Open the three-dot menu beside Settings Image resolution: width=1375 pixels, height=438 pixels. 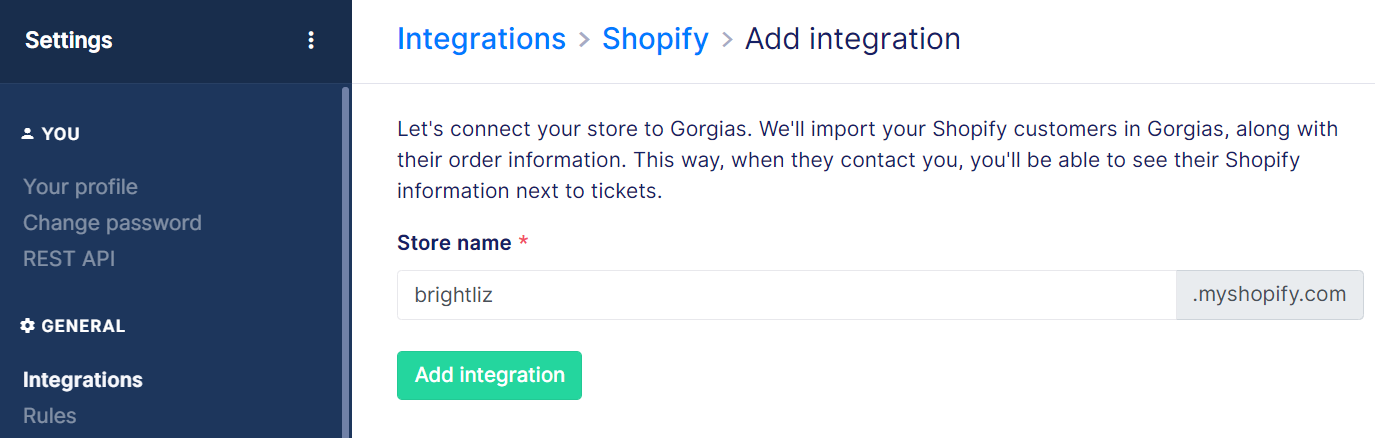click(311, 40)
